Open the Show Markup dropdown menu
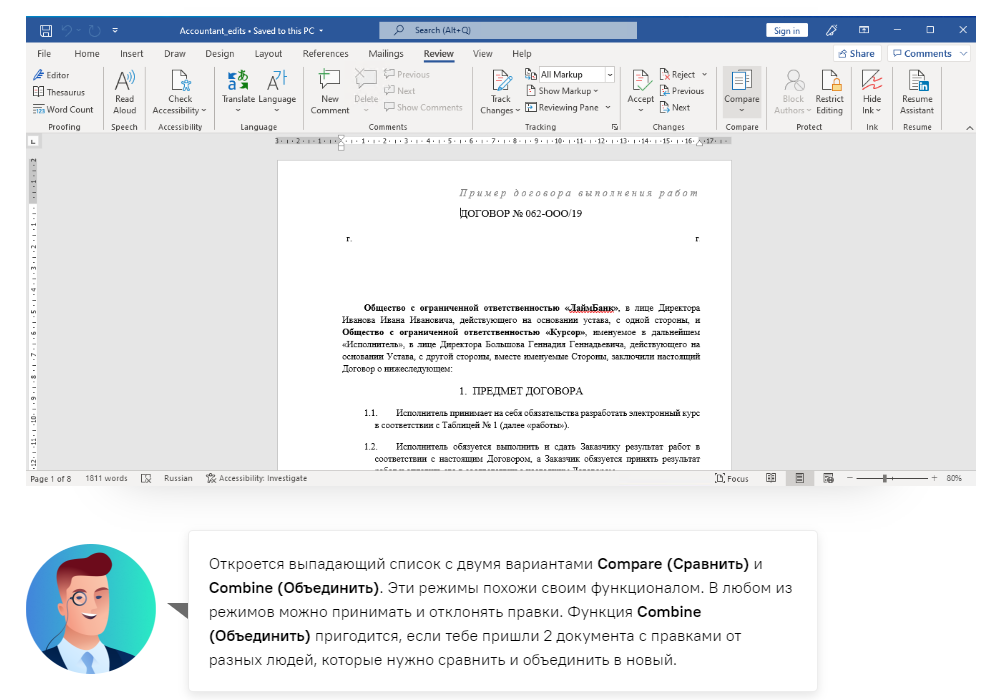 pos(567,91)
